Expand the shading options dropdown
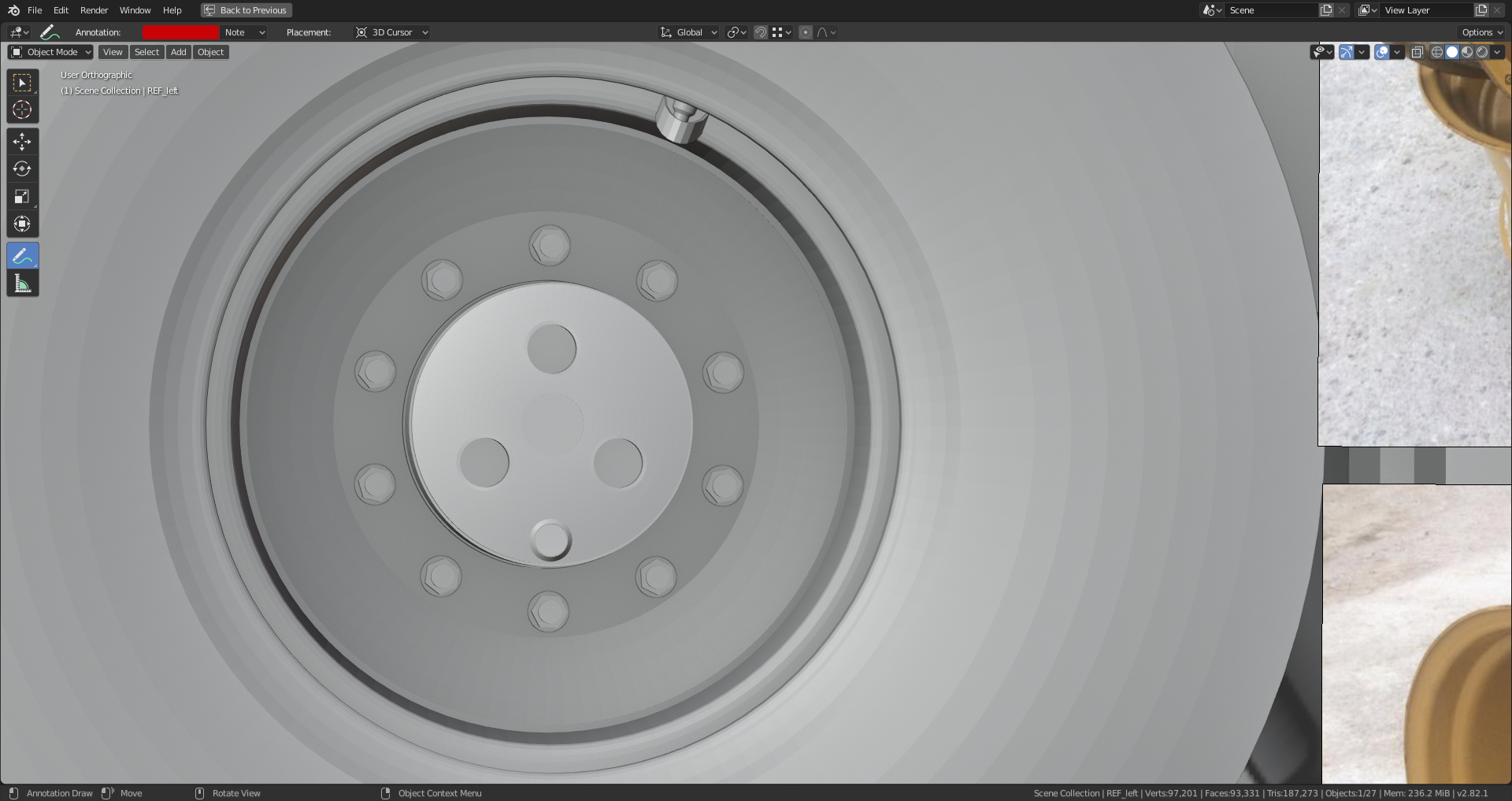 tap(1497, 52)
